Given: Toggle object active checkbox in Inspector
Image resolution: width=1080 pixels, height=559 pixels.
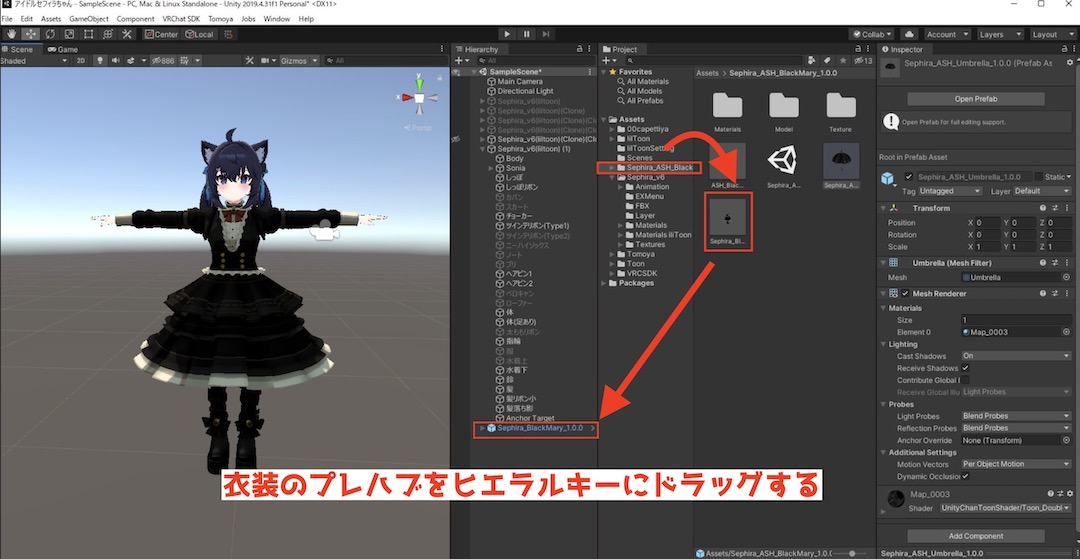Looking at the screenshot, I should pos(908,177).
